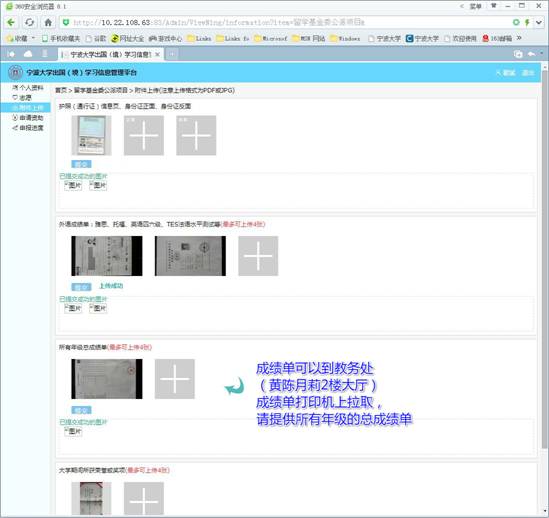Go to browser home page icon
Screen dimensions: 549x518
click(x=48, y=22)
